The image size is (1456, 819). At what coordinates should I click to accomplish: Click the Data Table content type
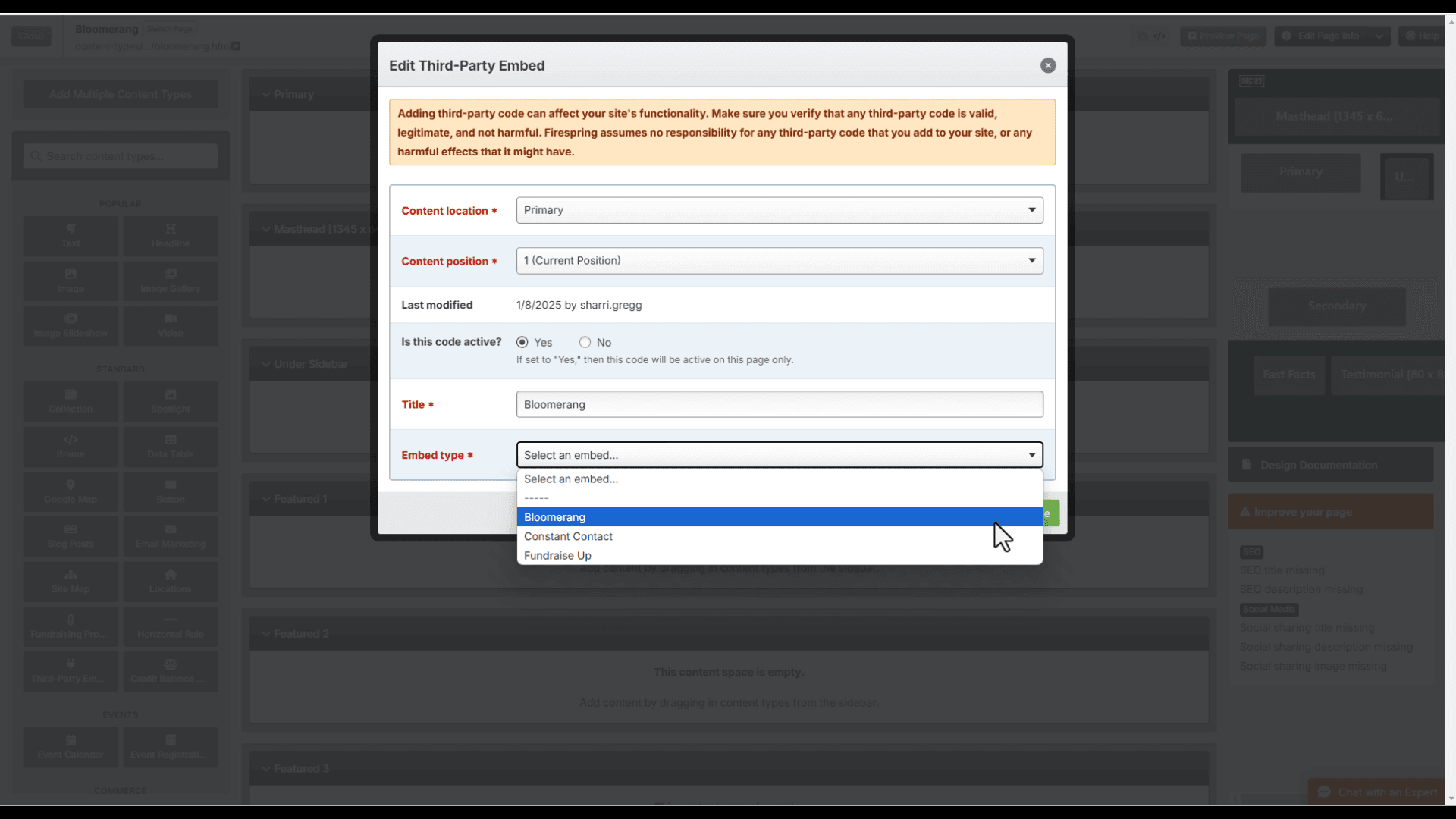click(171, 447)
